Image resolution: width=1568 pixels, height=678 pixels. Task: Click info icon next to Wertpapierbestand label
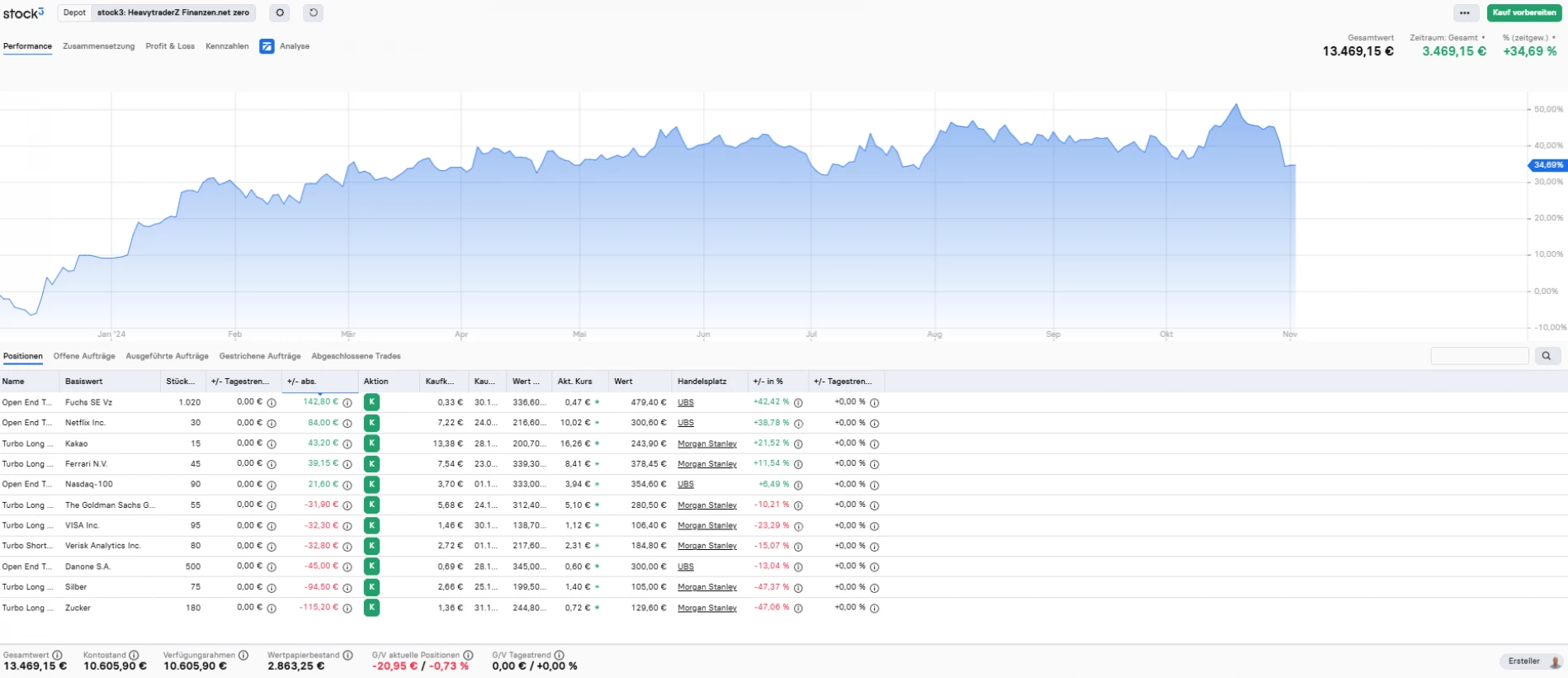point(347,655)
